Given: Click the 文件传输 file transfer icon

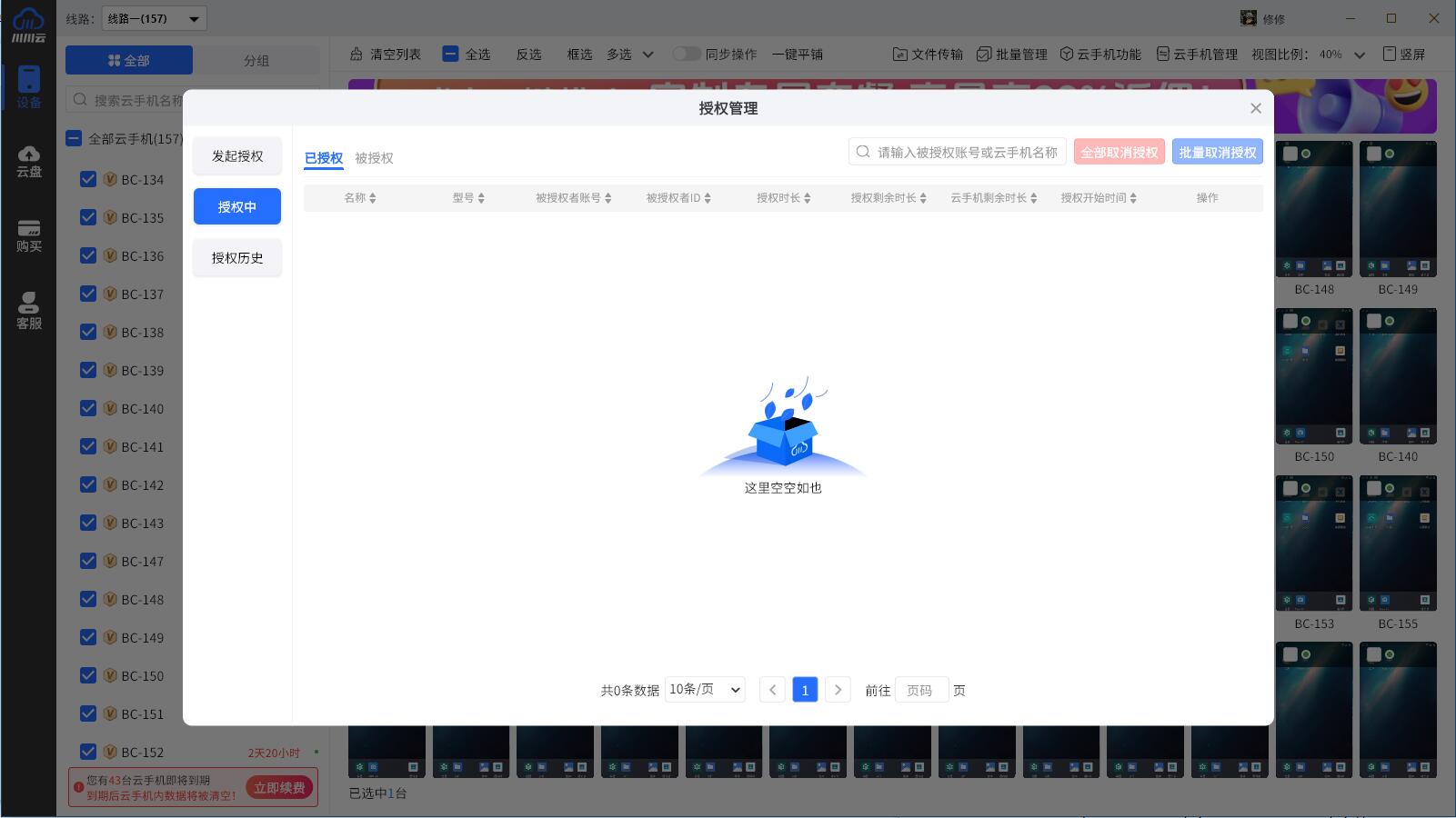Looking at the screenshot, I should (x=899, y=55).
